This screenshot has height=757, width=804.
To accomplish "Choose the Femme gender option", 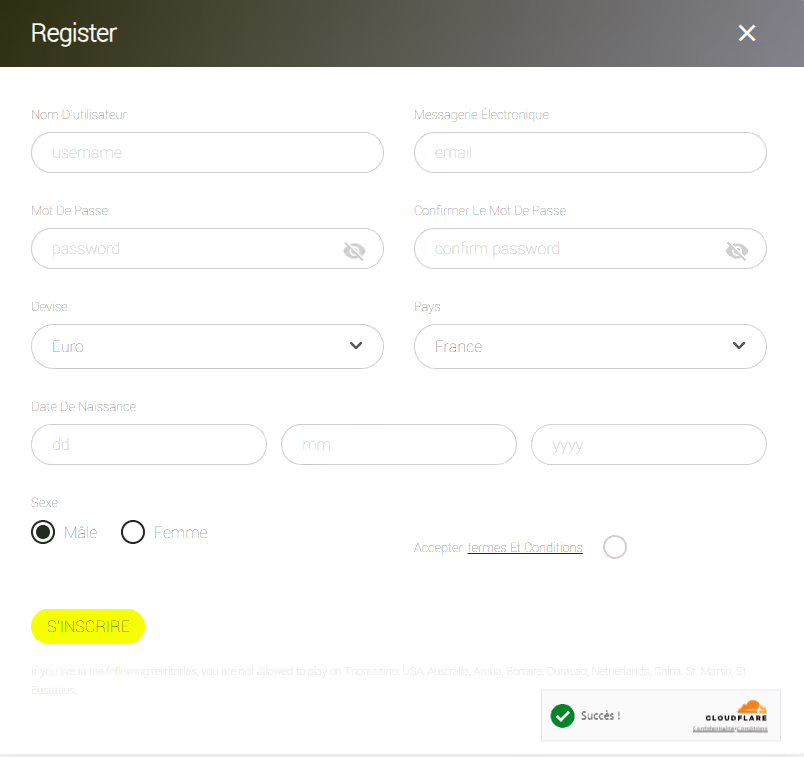I will pyautogui.click(x=133, y=532).
